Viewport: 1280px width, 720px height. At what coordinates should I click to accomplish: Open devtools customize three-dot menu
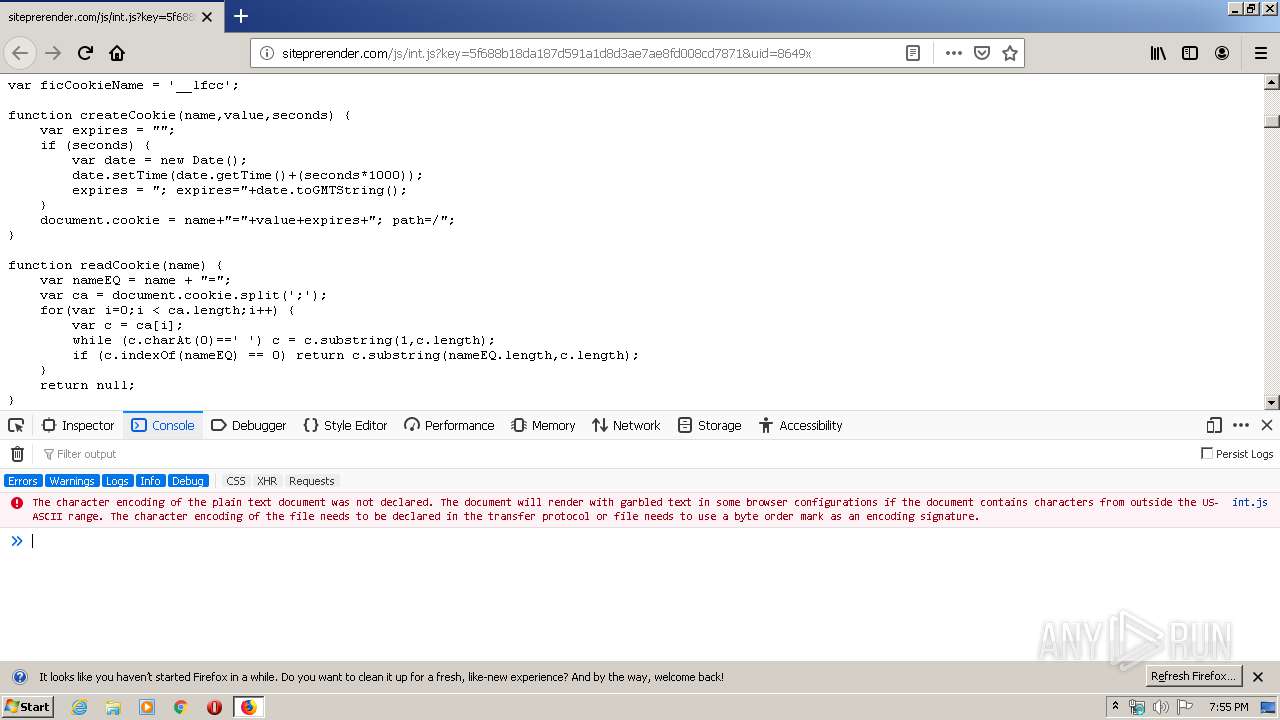click(1241, 425)
